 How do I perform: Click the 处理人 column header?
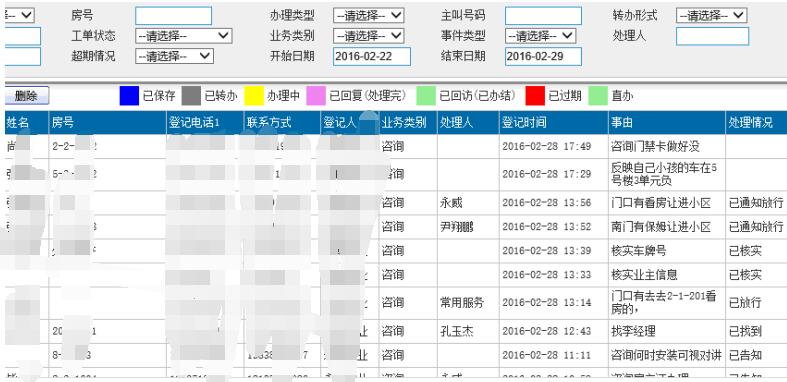pos(468,122)
